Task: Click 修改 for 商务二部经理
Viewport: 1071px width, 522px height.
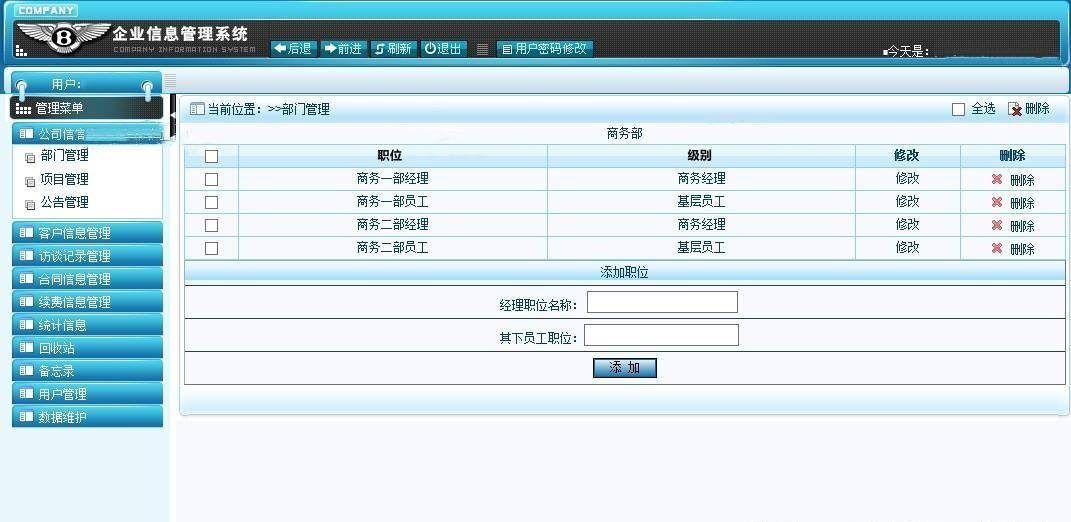Action: coord(907,224)
